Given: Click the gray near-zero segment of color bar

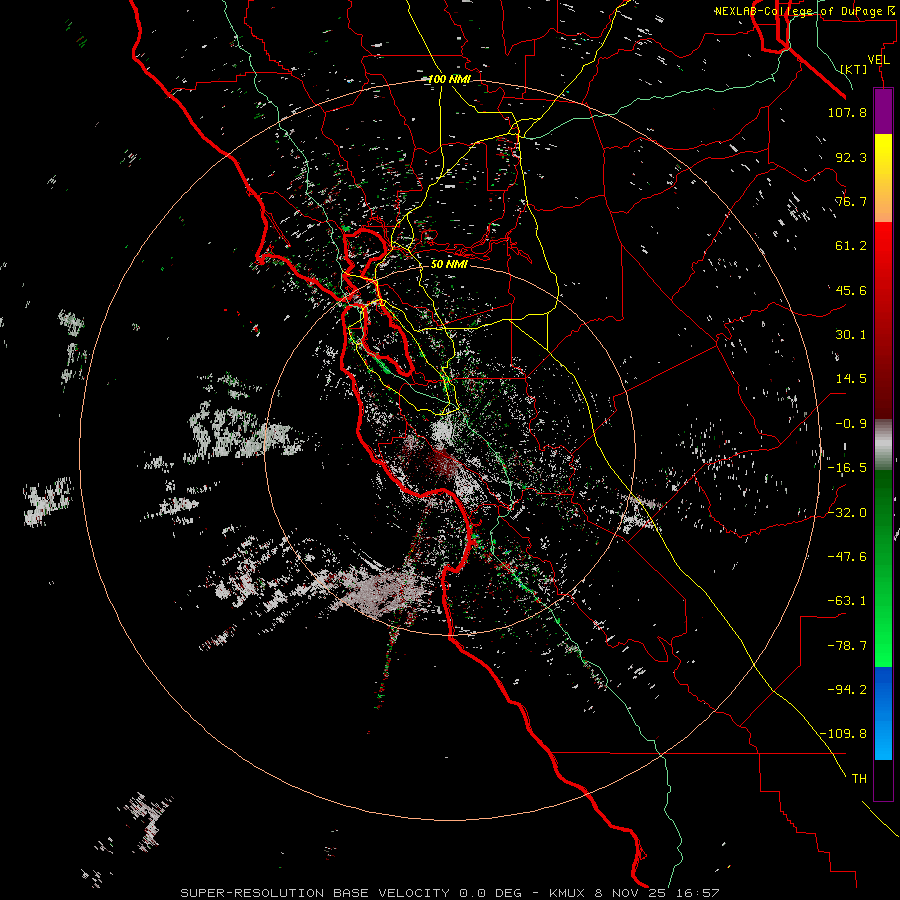Looking at the screenshot, I should click(883, 445).
